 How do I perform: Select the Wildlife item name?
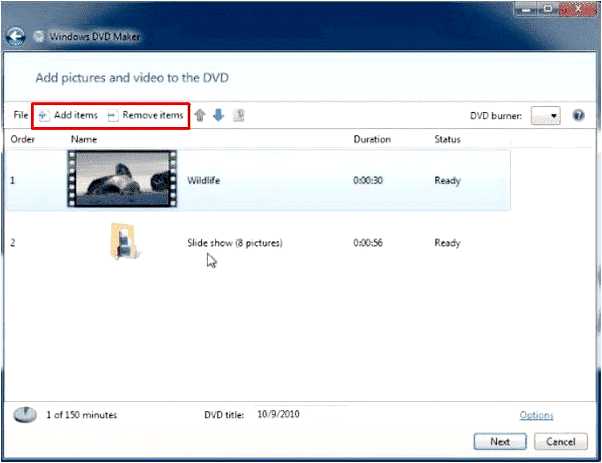pyautogui.click(x=203, y=180)
